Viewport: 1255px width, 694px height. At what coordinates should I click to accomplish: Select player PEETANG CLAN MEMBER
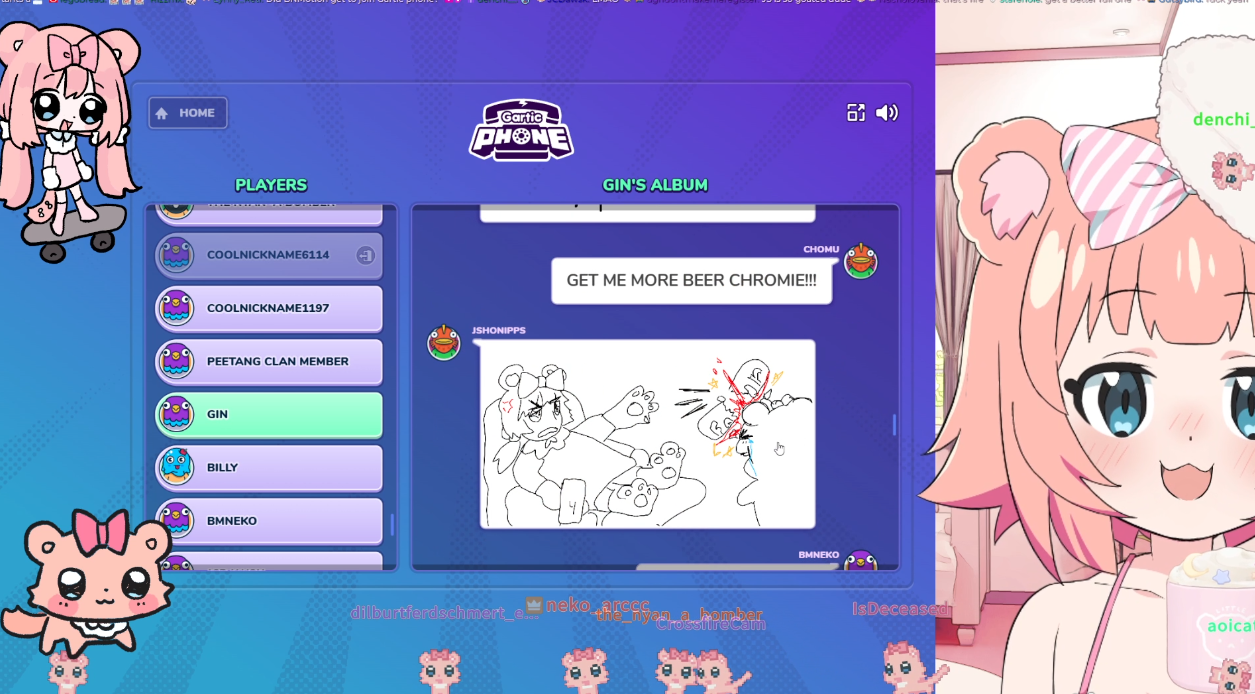(269, 361)
